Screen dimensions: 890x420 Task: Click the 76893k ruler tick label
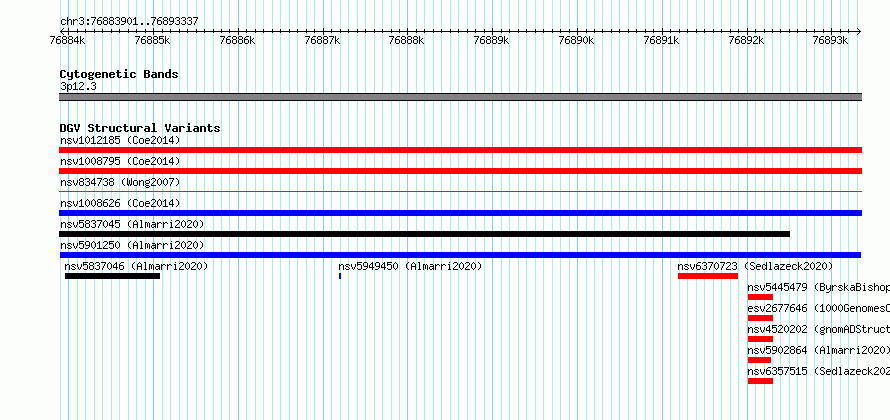pos(830,40)
